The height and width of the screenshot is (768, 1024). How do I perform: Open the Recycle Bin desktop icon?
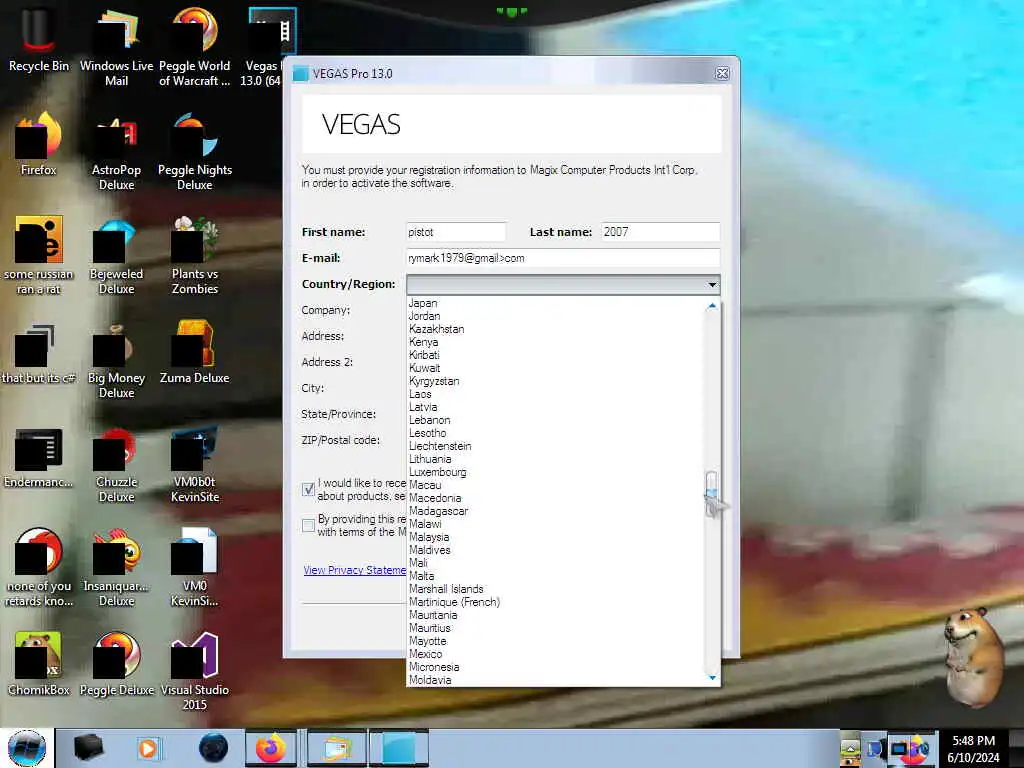click(x=39, y=39)
